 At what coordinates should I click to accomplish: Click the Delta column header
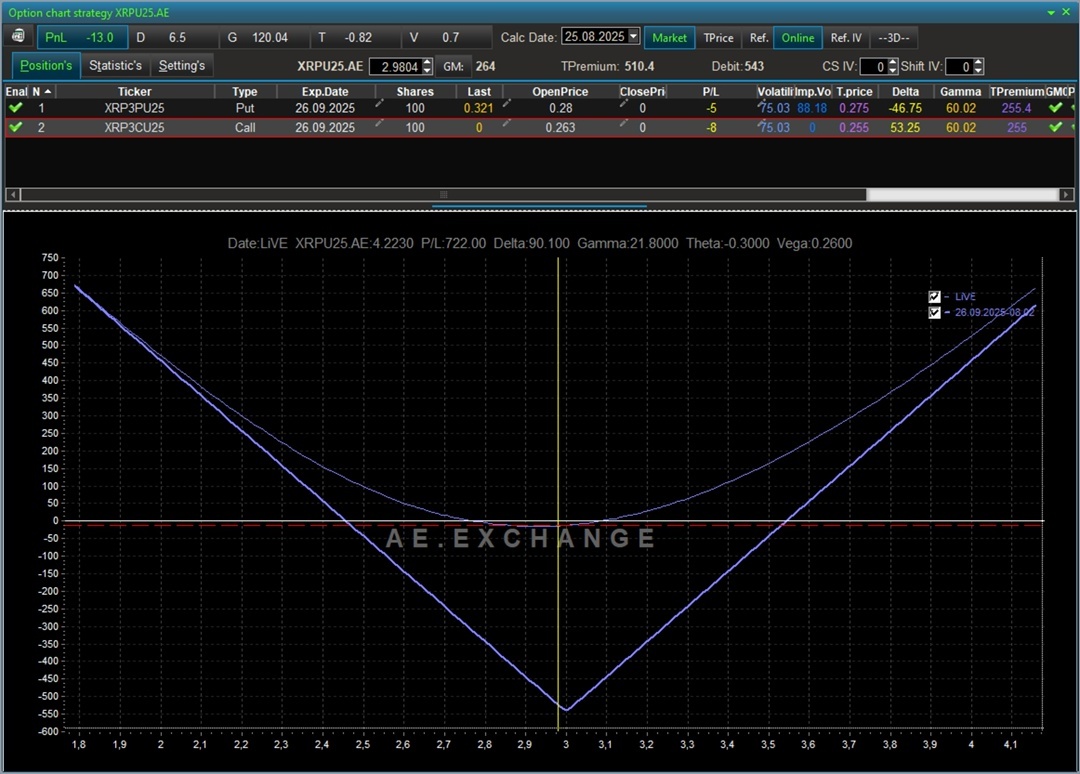click(x=905, y=92)
